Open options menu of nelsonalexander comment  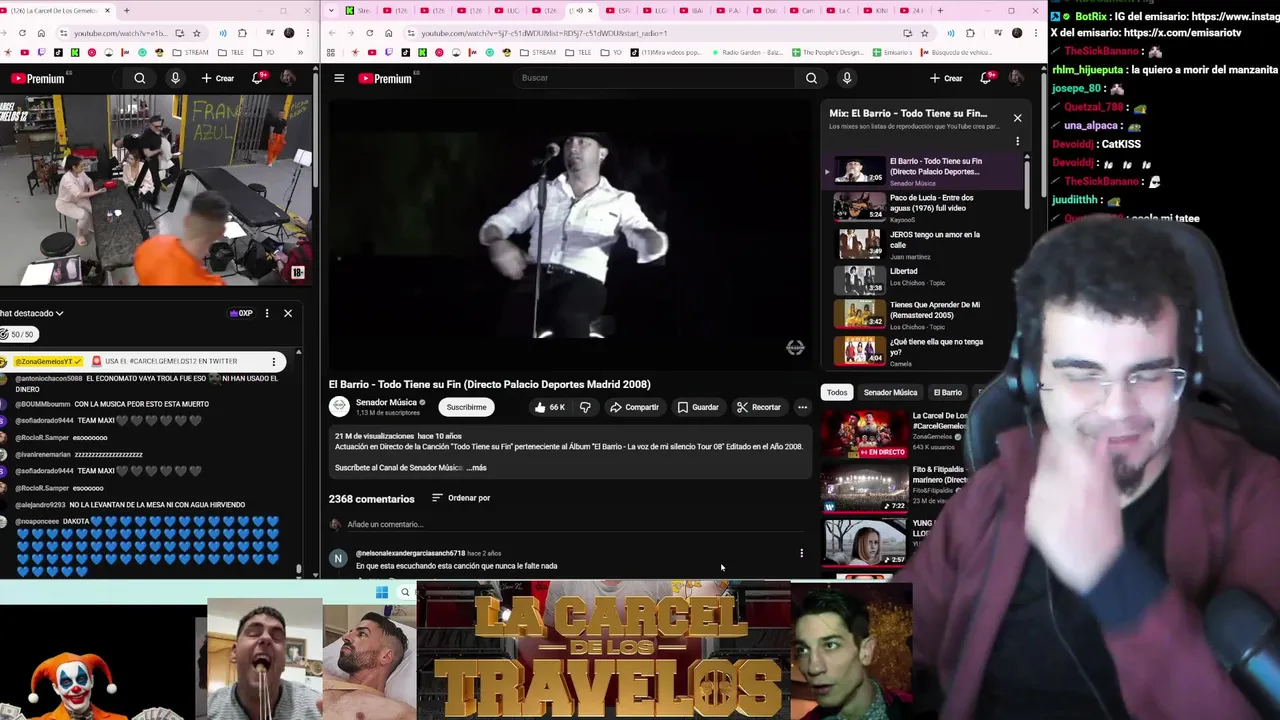coord(801,553)
